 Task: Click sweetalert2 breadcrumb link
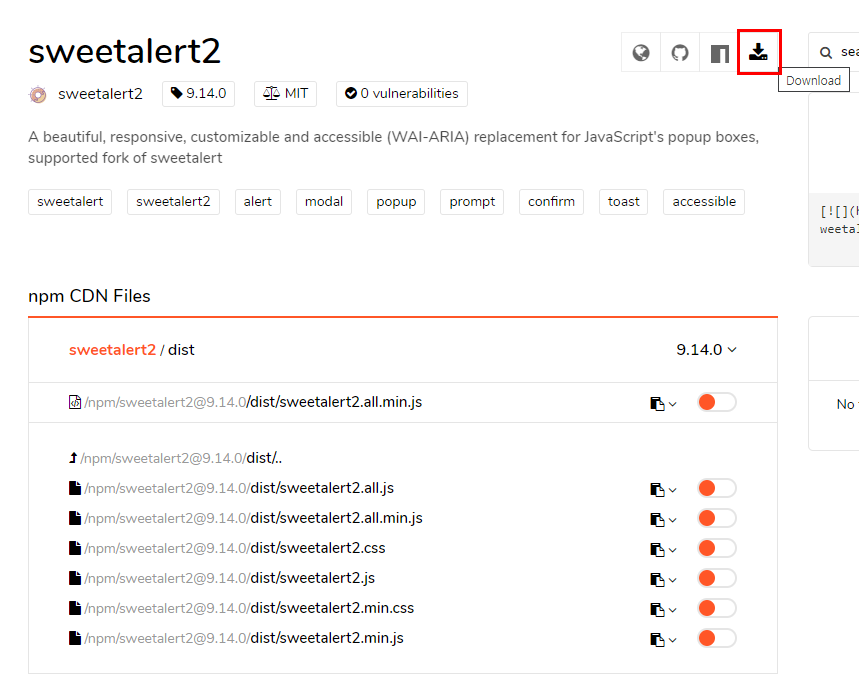point(112,350)
